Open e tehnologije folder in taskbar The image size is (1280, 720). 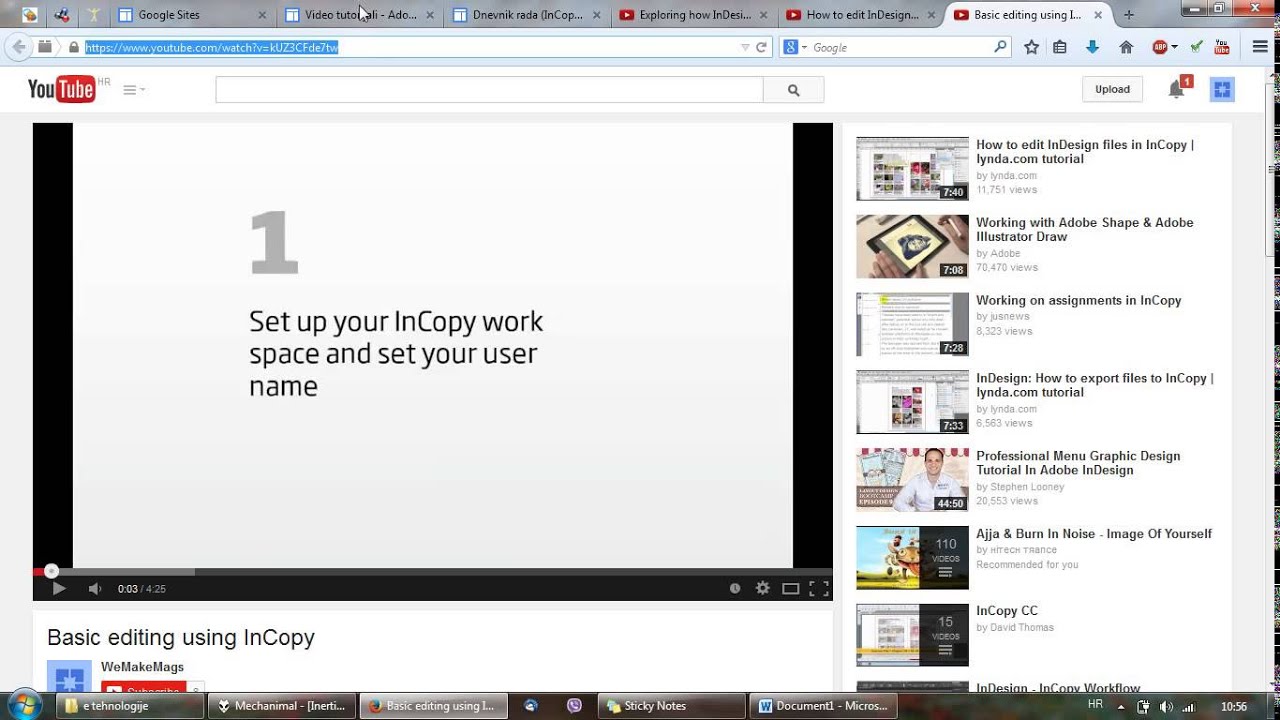(x=130, y=706)
